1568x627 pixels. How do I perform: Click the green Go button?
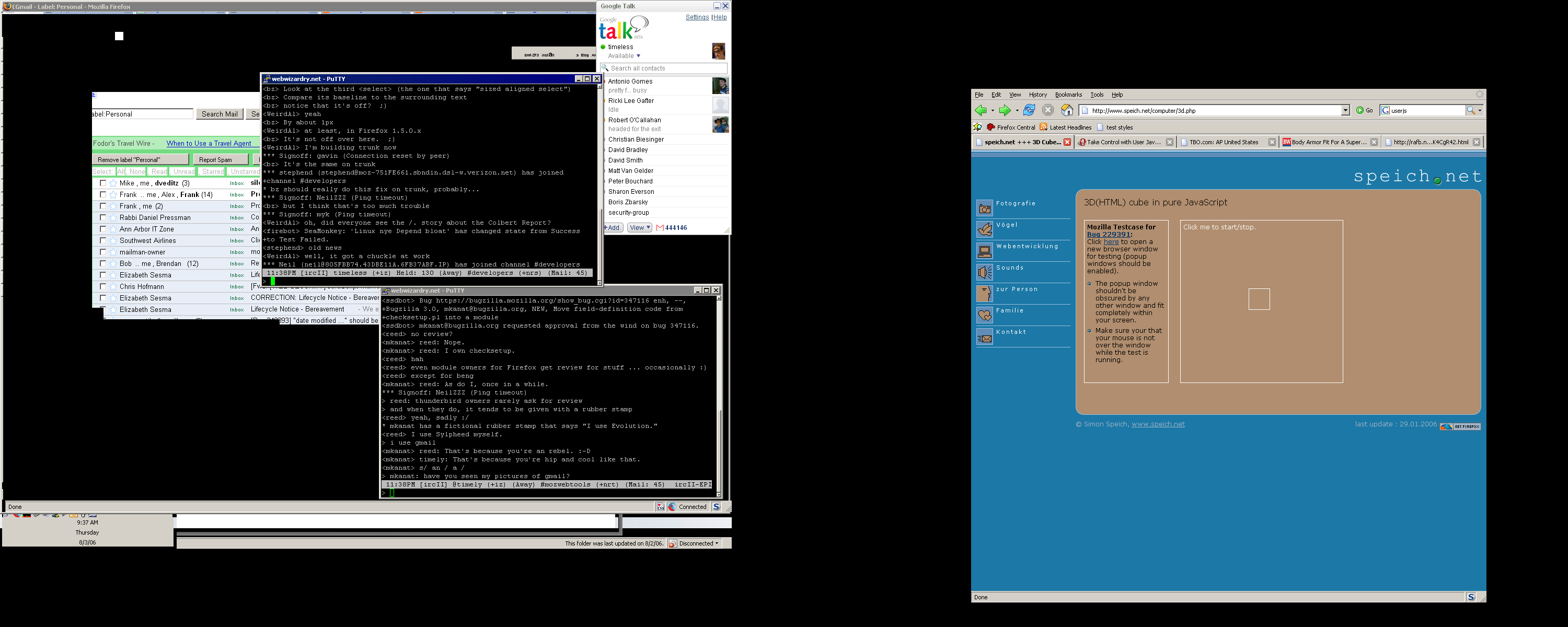coord(1364,110)
